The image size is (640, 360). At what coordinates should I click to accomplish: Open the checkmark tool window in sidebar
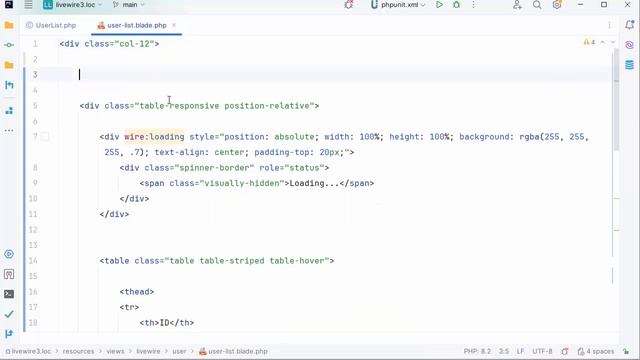pyautogui.click(x=9, y=314)
